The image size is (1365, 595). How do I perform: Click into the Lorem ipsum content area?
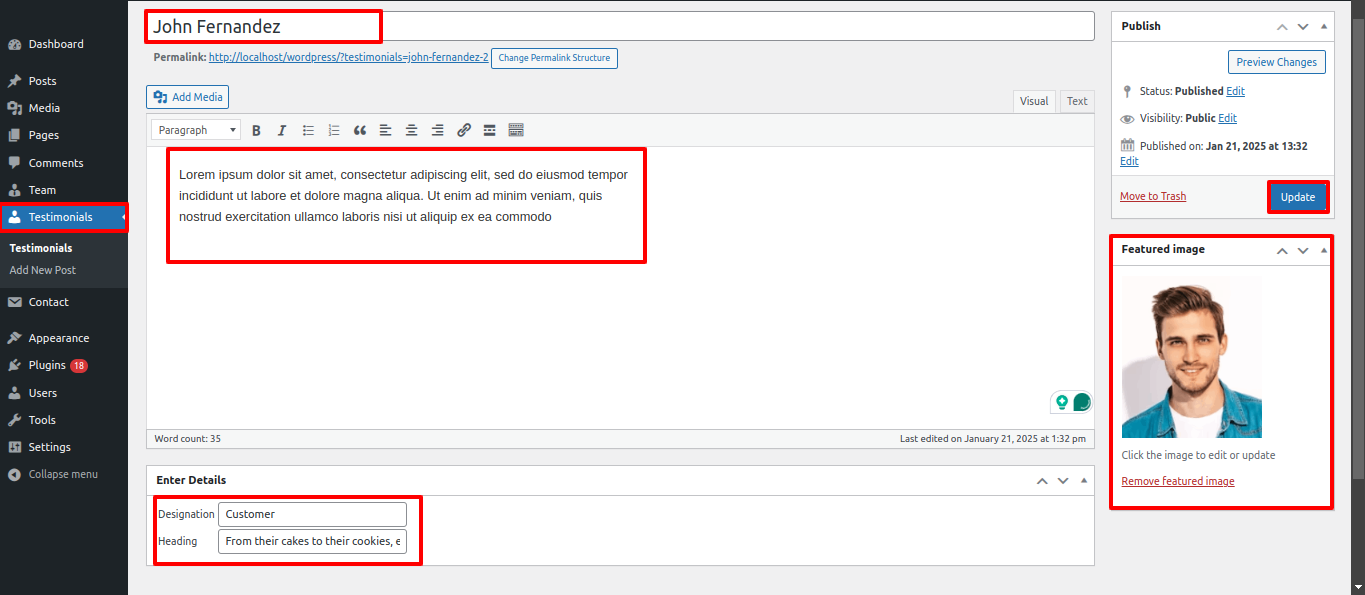pyautogui.click(x=620, y=288)
